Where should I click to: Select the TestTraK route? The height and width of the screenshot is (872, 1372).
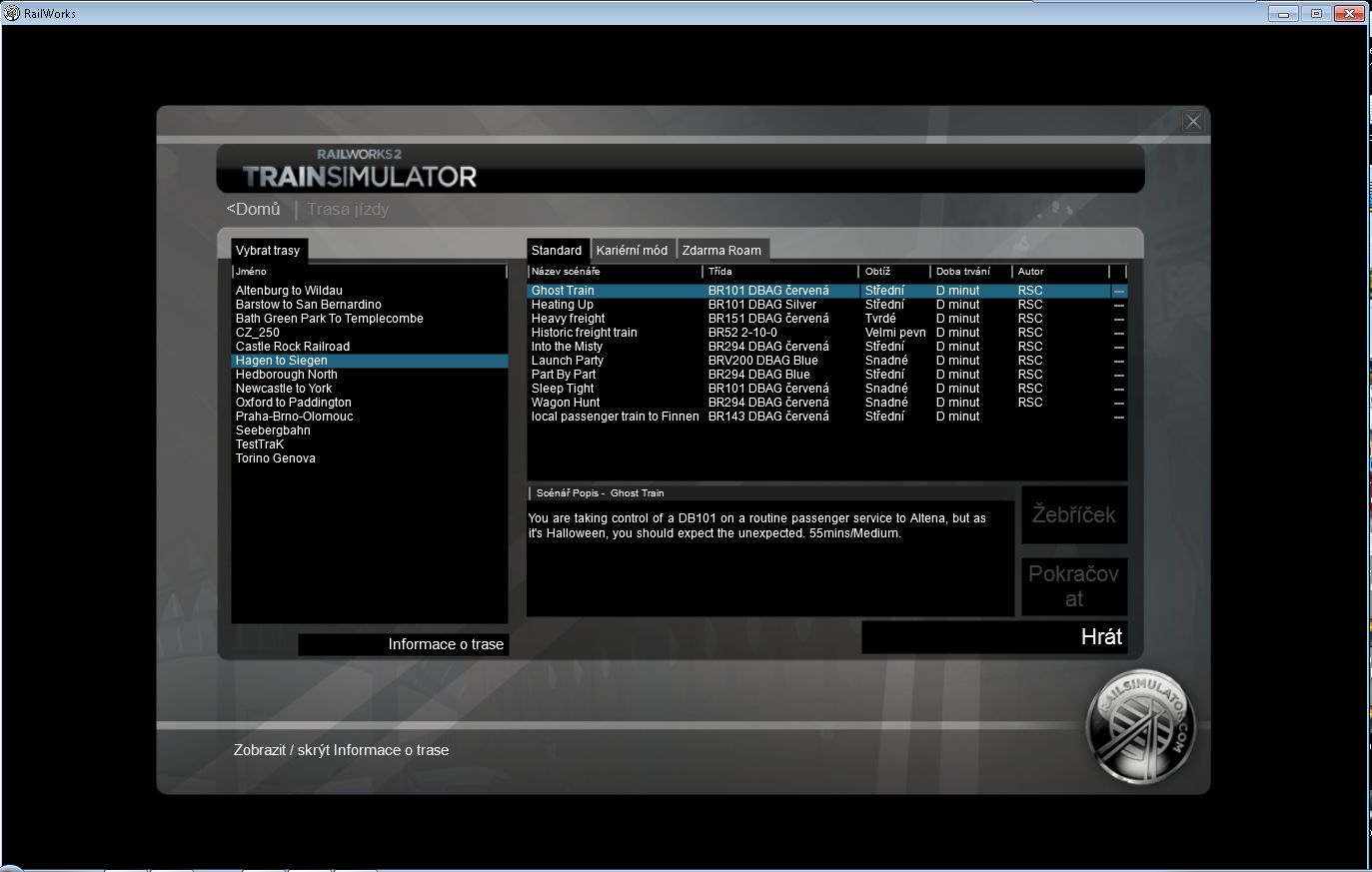point(369,444)
